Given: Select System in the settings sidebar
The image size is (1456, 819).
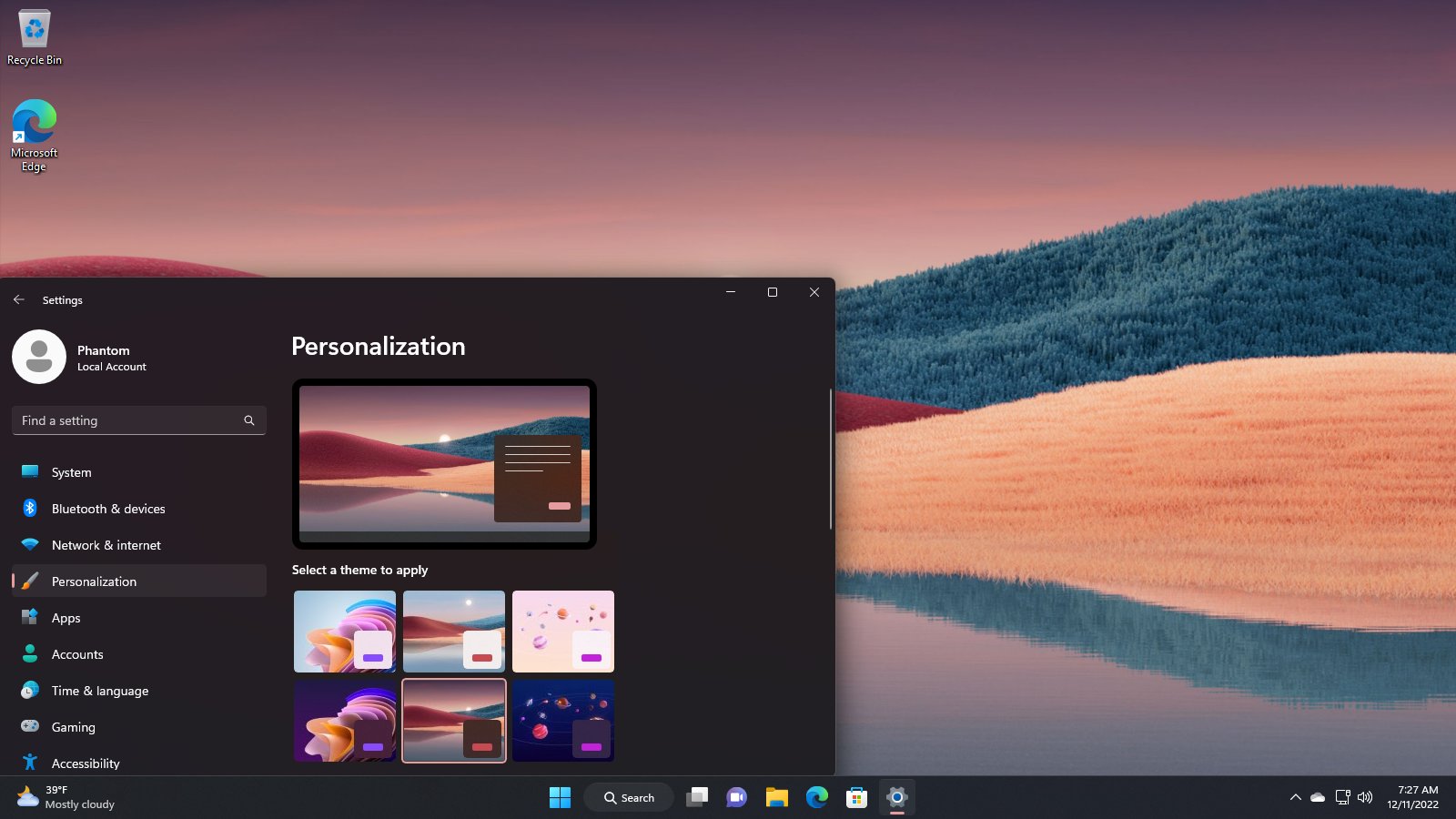Looking at the screenshot, I should coord(72,472).
